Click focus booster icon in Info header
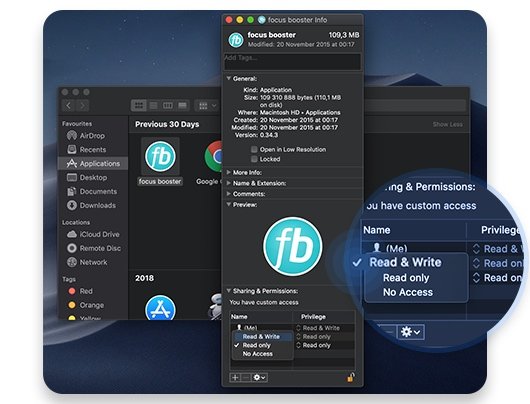Screen dimensions: 530x404 (x=236, y=40)
